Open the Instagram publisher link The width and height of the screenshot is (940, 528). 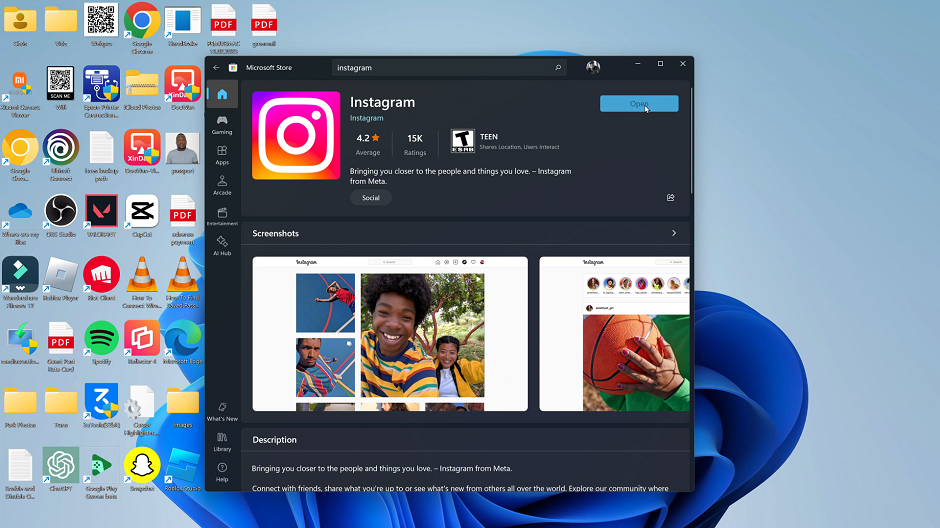click(x=366, y=118)
